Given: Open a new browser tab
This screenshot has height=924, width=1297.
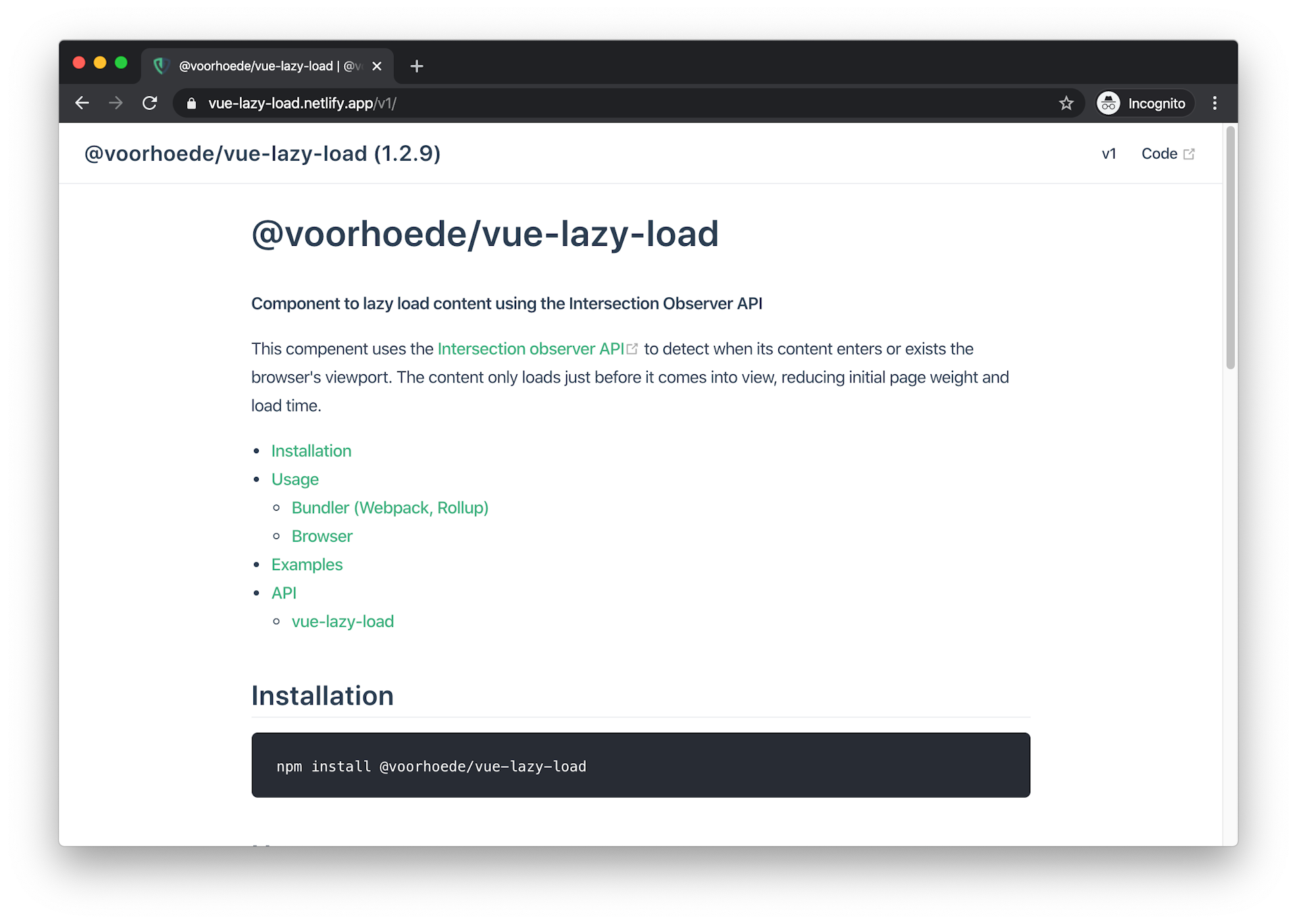Looking at the screenshot, I should coord(416,66).
